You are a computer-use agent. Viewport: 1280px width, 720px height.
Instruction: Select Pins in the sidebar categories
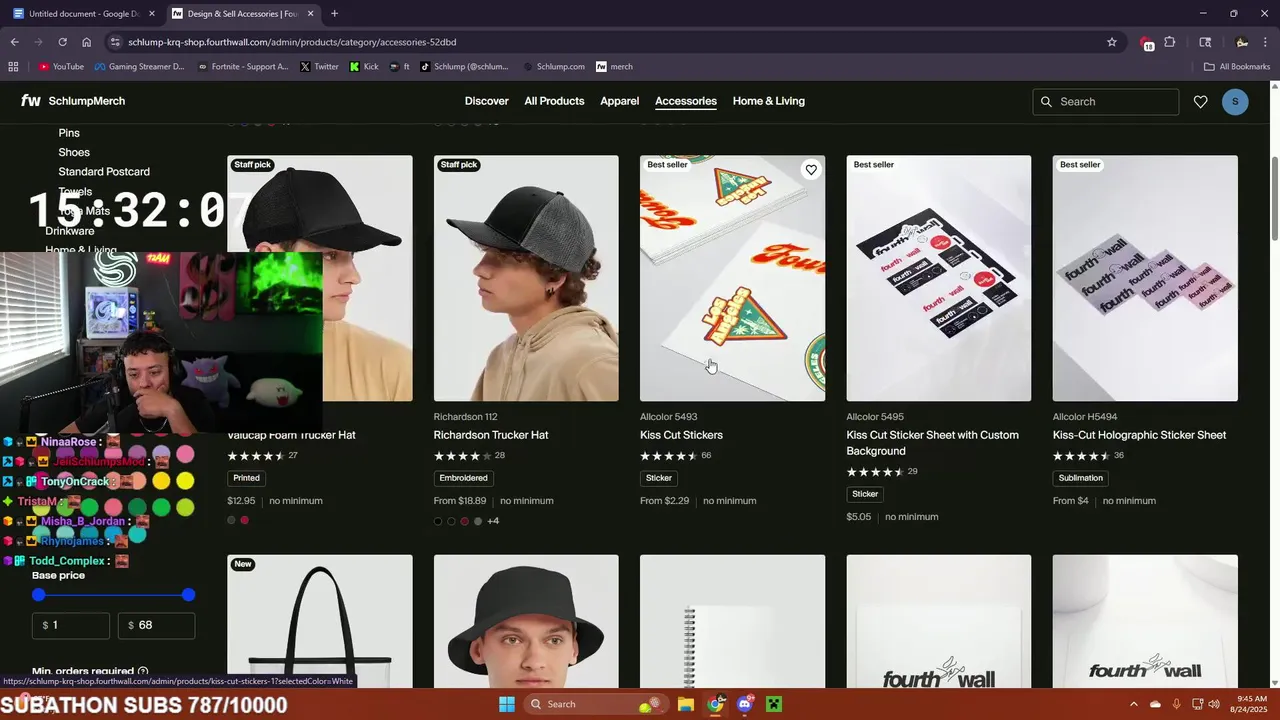pyautogui.click(x=69, y=133)
